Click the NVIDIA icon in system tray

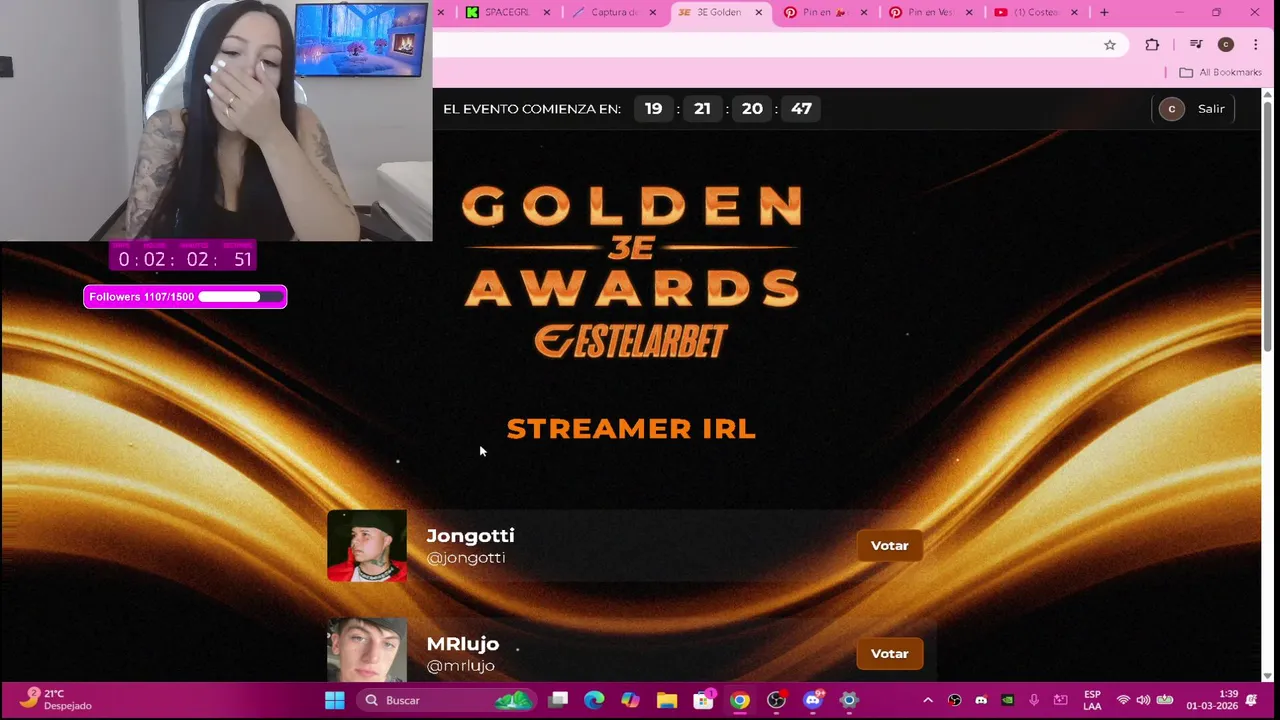click(x=1008, y=700)
